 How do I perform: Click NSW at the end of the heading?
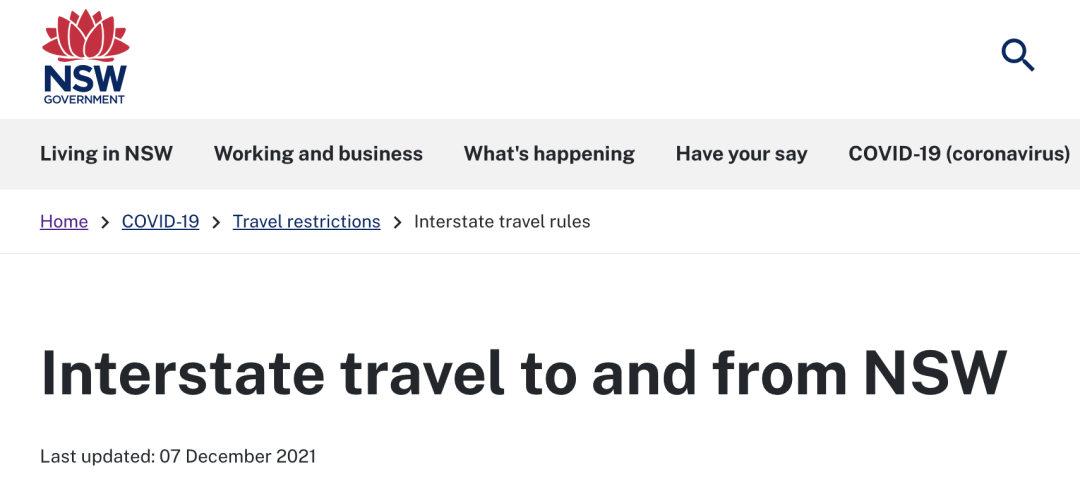click(x=935, y=373)
